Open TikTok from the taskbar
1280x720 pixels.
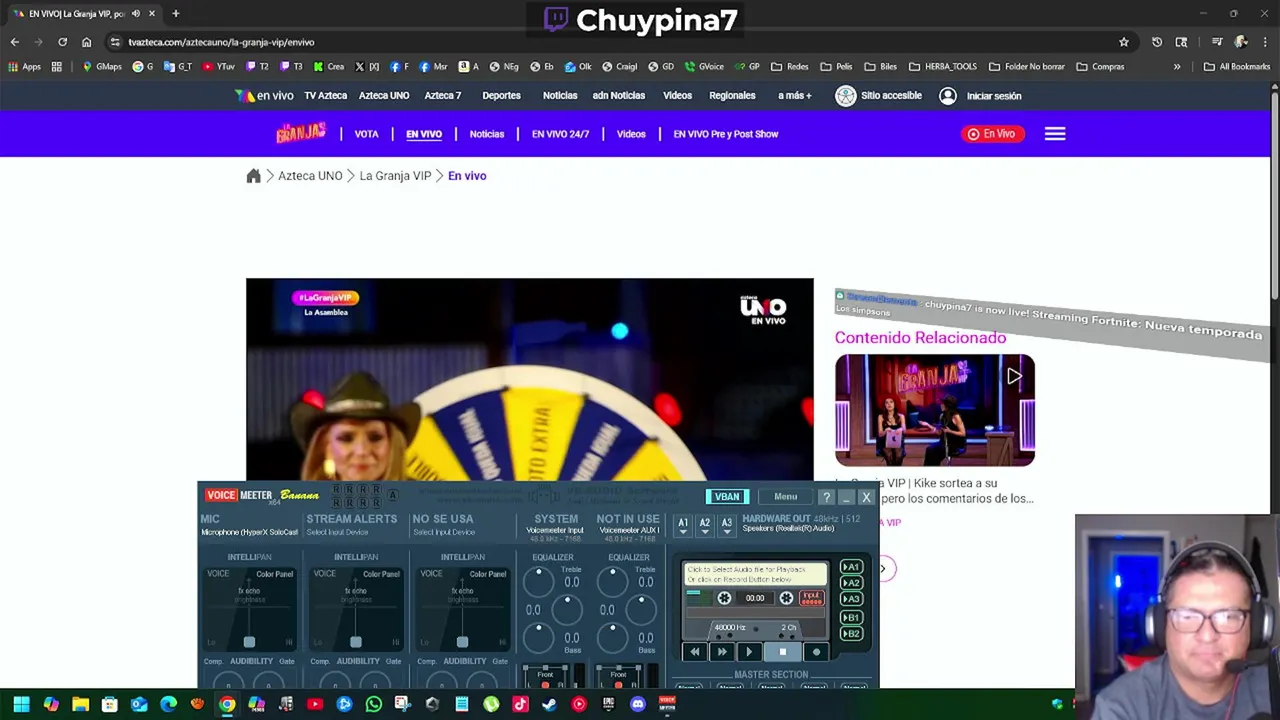(x=520, y=704)
